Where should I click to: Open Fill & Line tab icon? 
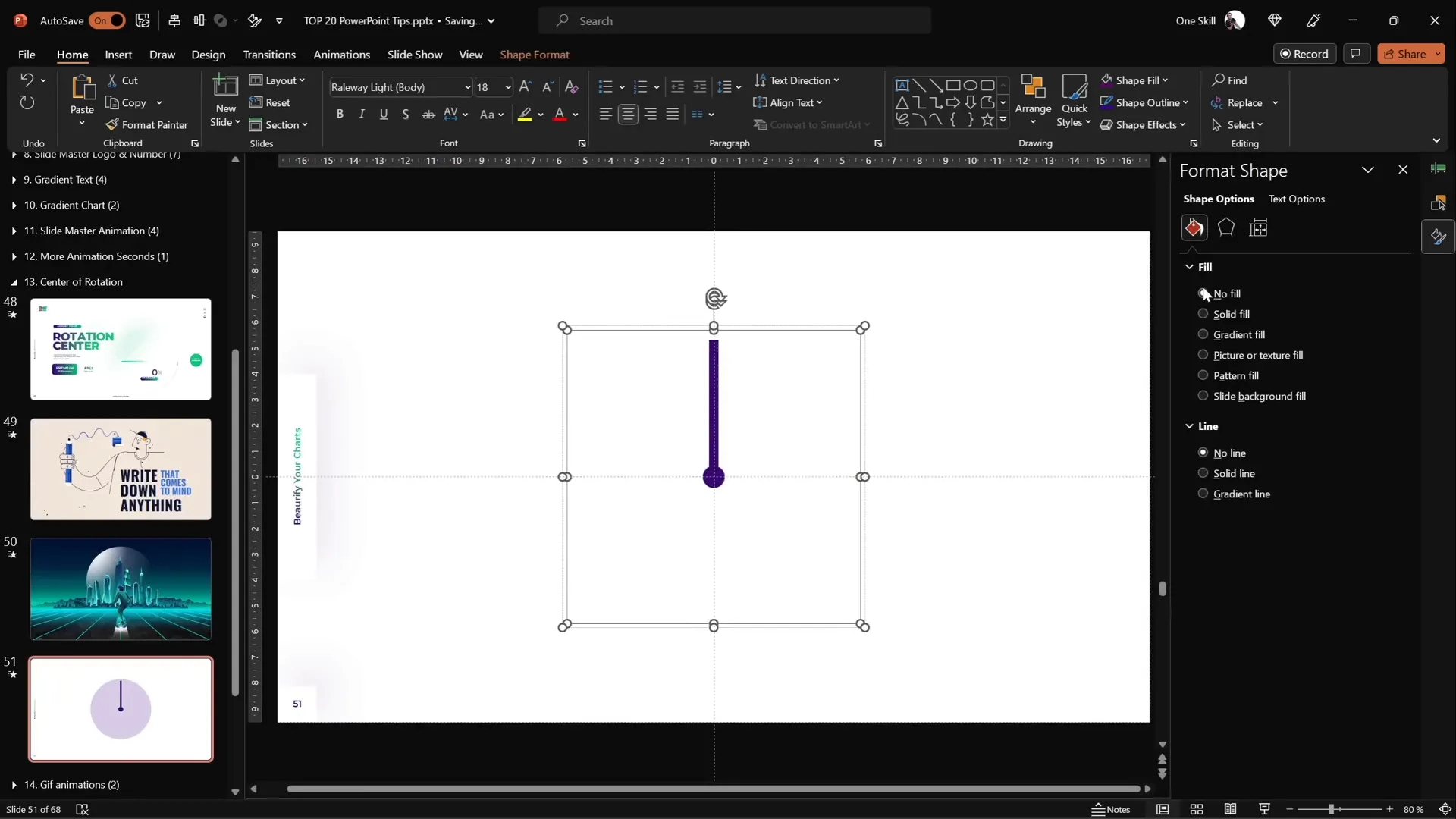1194,227
